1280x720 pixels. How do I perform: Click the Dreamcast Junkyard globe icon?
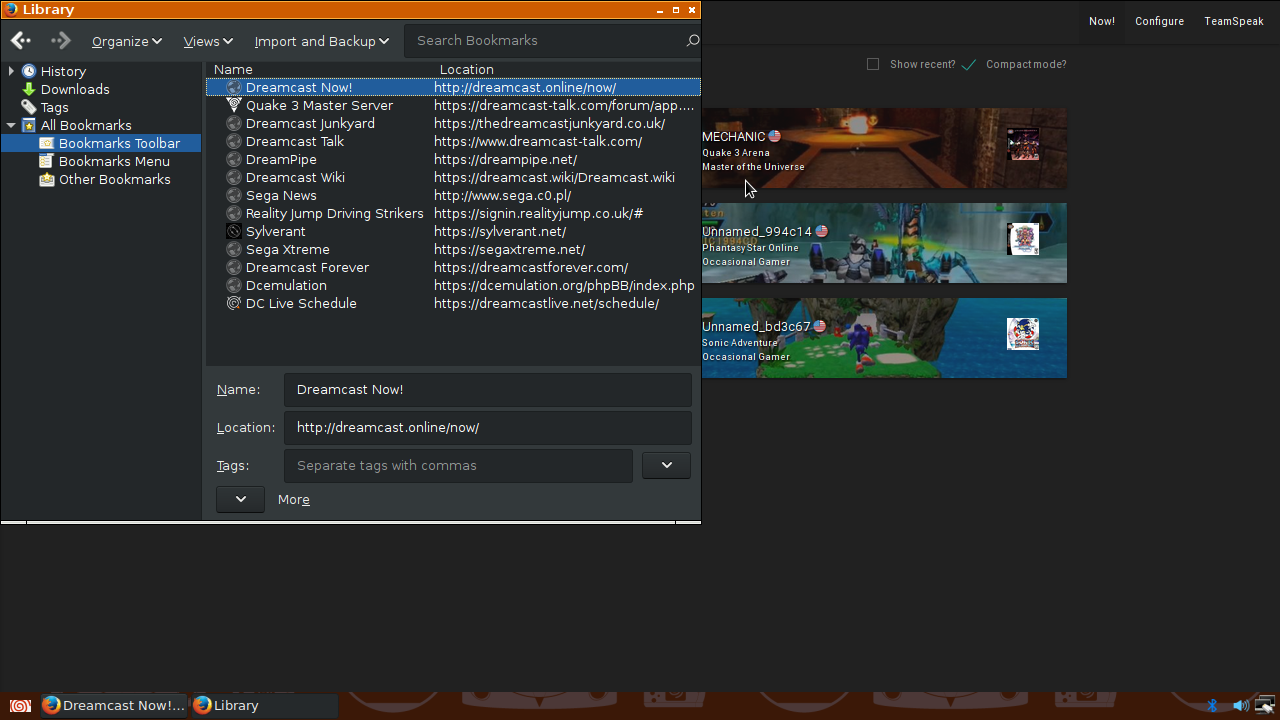[x=234, y=123]
